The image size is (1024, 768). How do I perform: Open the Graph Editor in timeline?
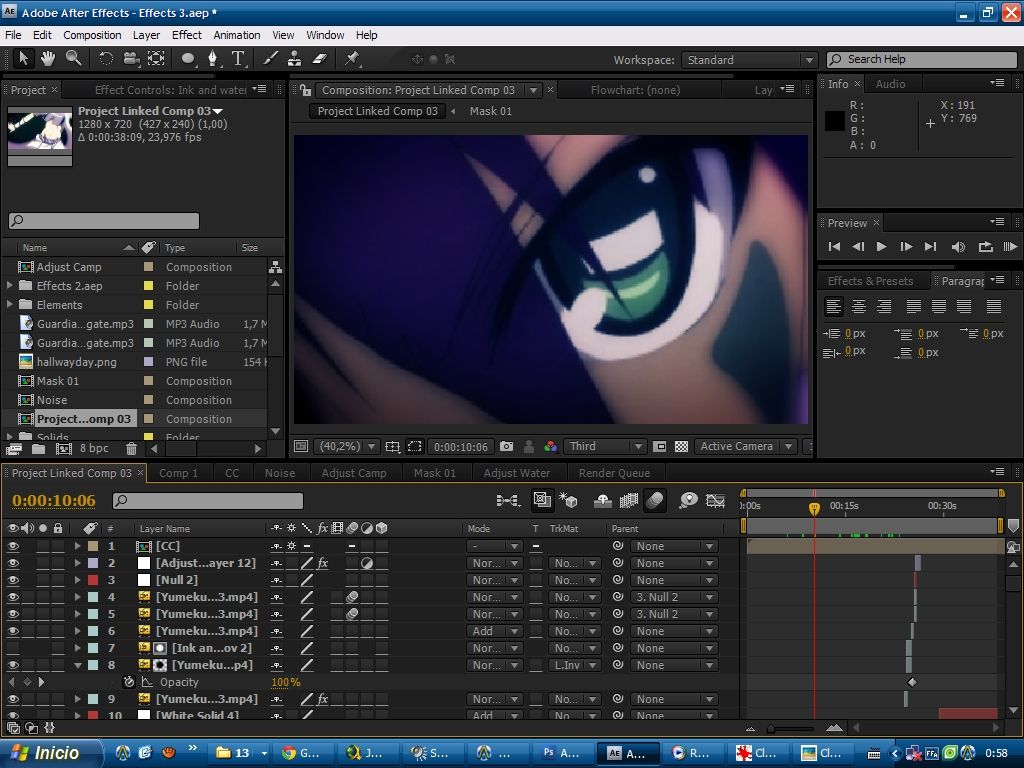[x=715, y=501]
